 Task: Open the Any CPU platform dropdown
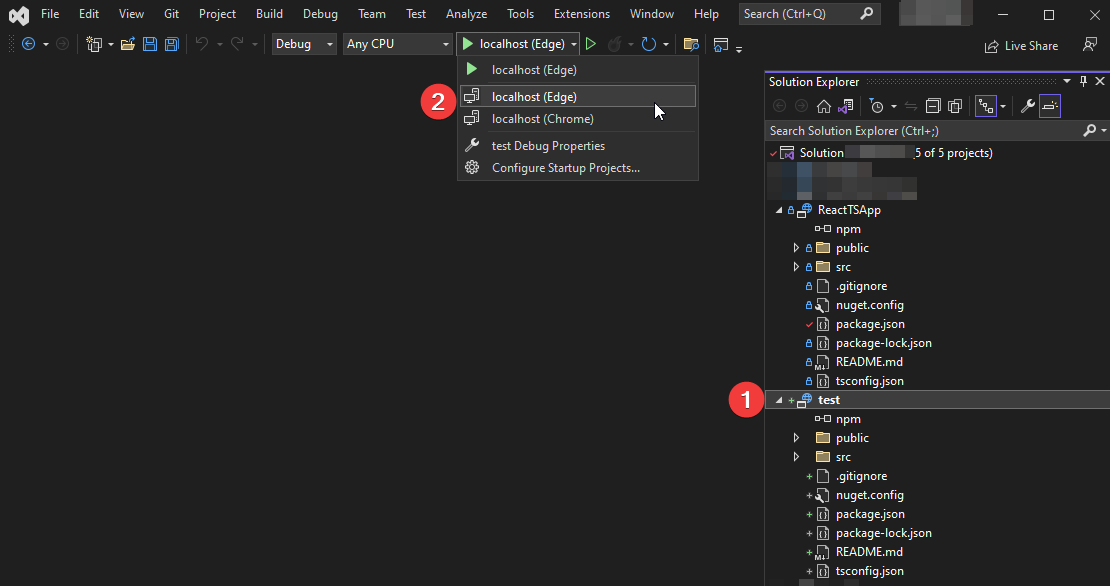point(397,44)
